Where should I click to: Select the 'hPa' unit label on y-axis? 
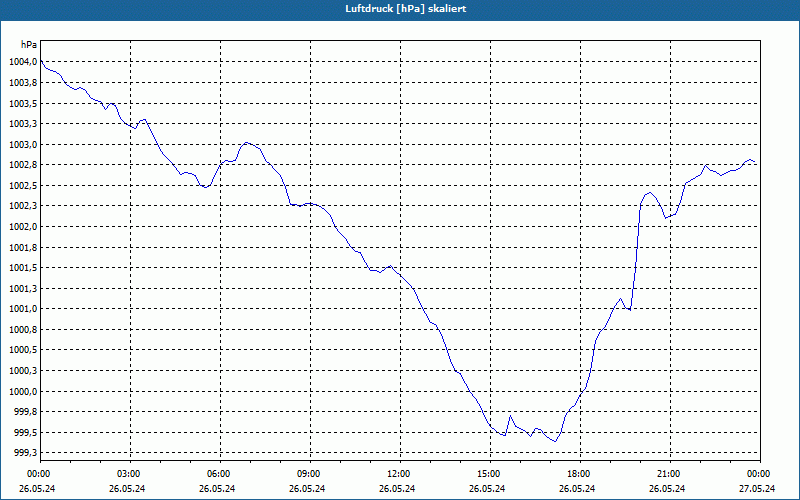click(x=29, y=44)
